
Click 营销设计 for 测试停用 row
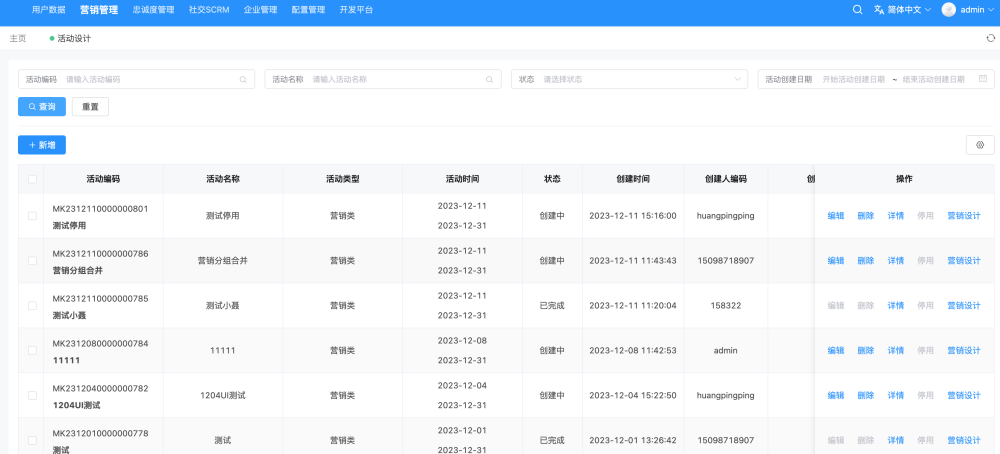pos(964,216)
